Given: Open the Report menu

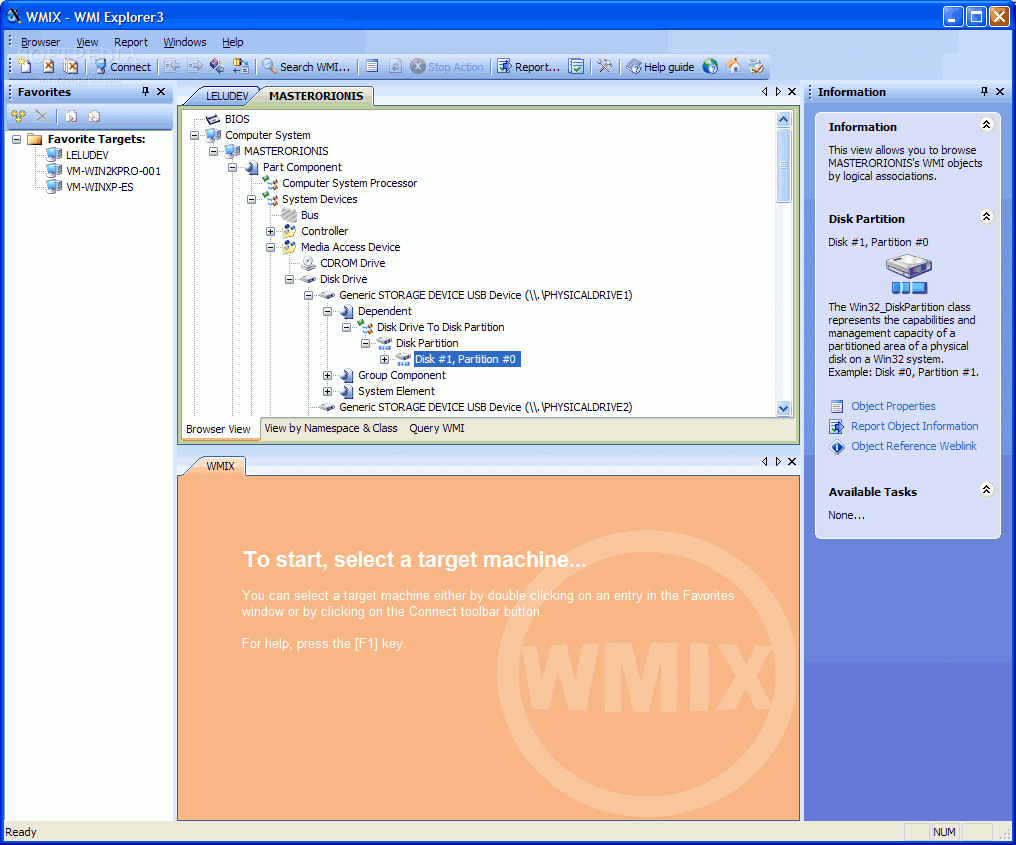Looking at the screenshot, I should pos(131,42).
